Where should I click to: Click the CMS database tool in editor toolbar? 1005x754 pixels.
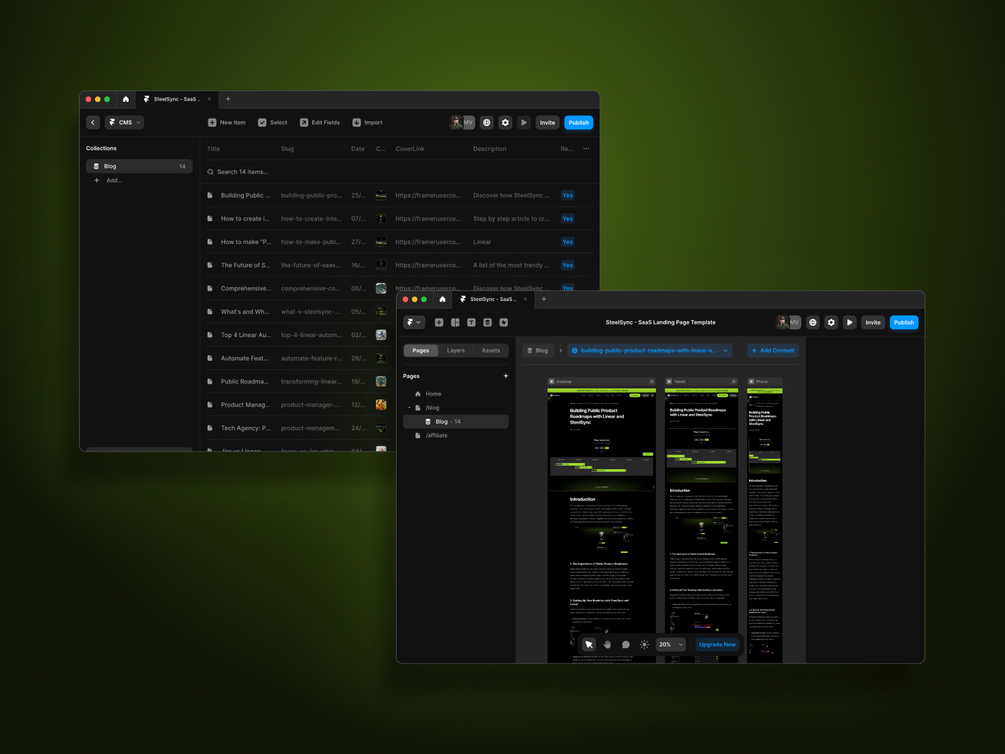pyautogui.click(x=487, y=323)
